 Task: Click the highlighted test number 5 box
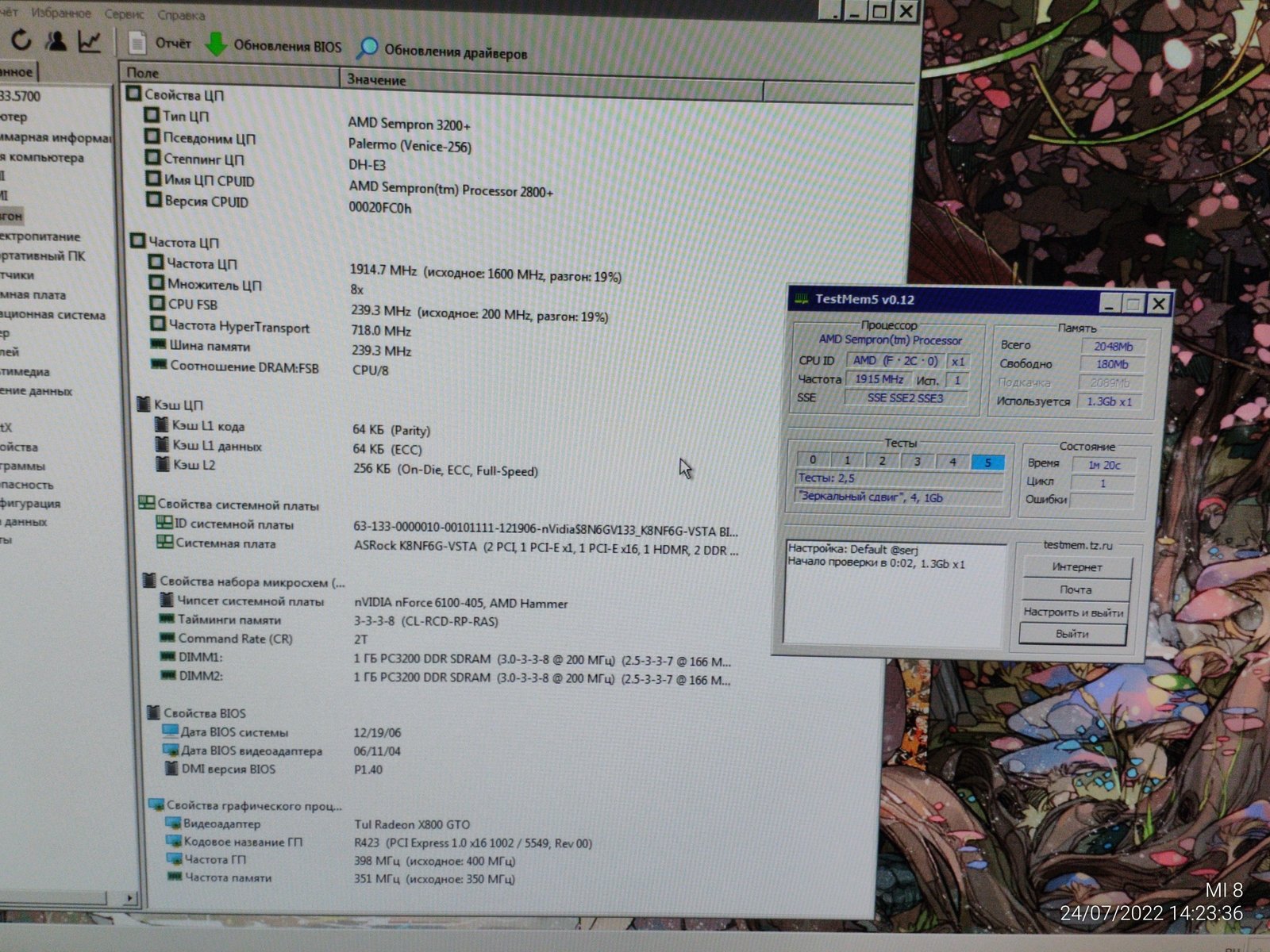click(x=987, y=463)
